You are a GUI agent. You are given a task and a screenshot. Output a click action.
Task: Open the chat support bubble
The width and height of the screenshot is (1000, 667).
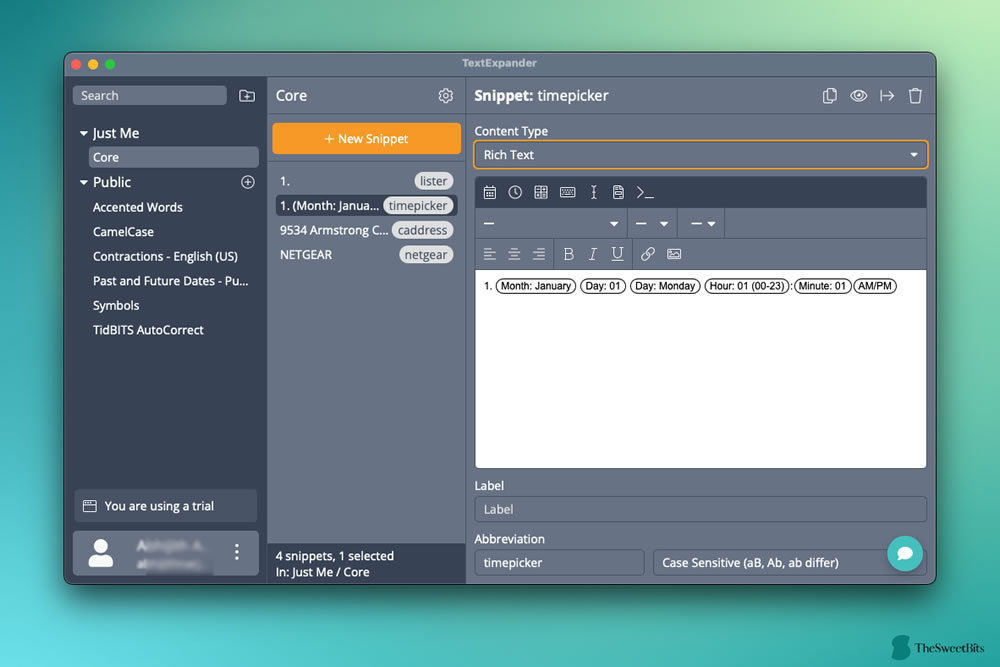coord(904,553)
